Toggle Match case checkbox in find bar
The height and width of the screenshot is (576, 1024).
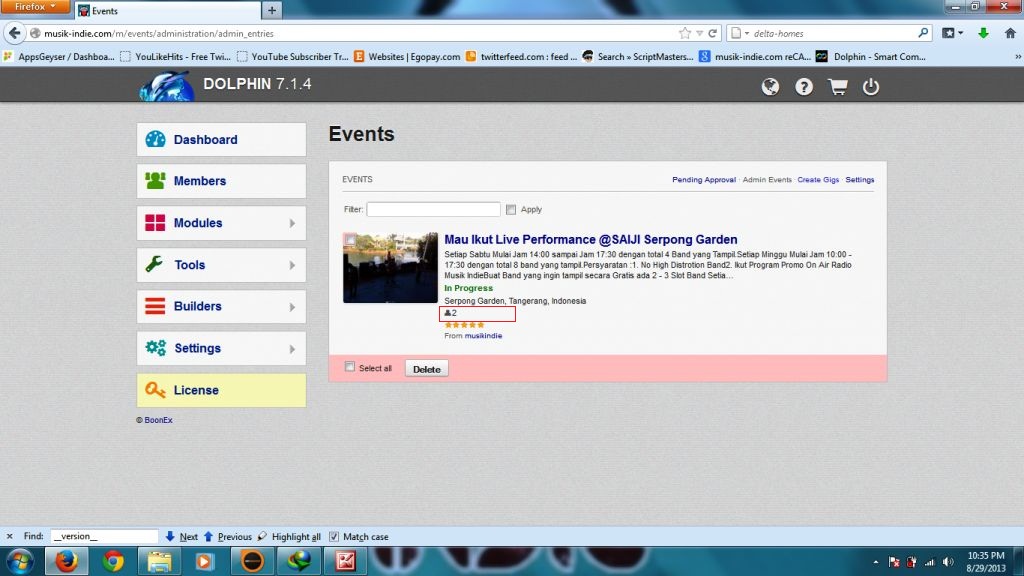click(x=334, y=537)
